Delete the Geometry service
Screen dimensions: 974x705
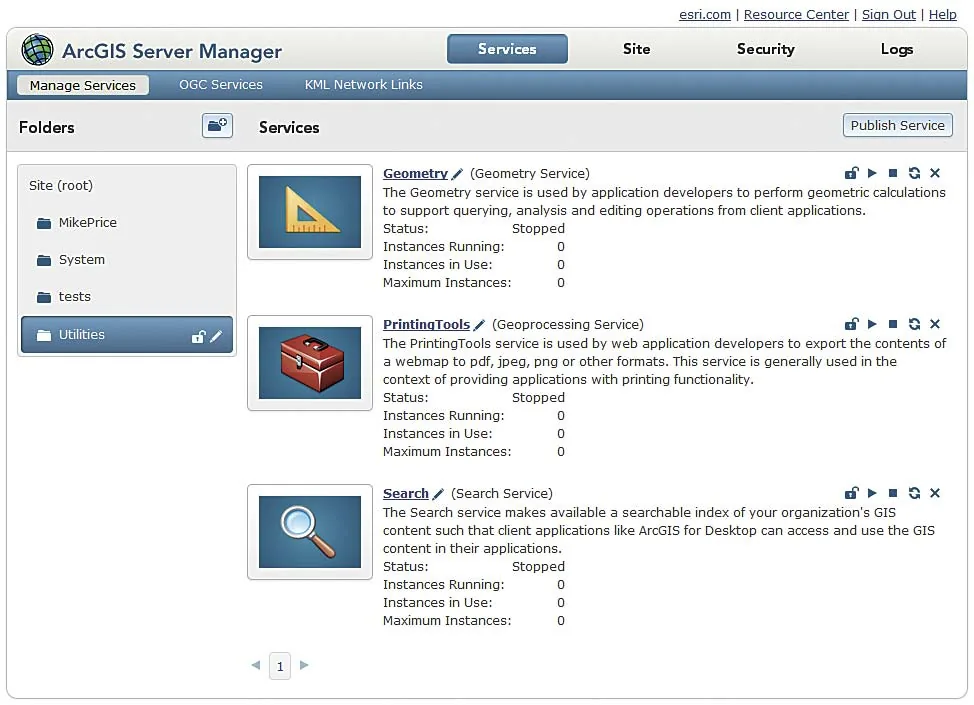coord(935,173)
